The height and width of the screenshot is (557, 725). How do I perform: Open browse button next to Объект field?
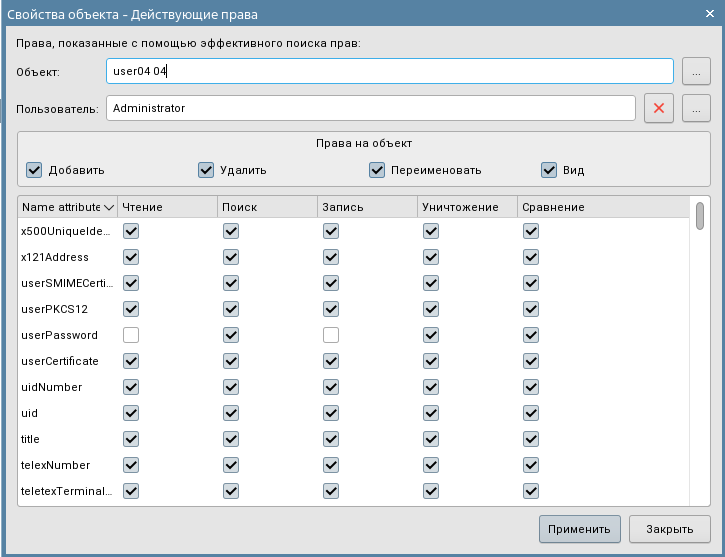click(696, 71)
